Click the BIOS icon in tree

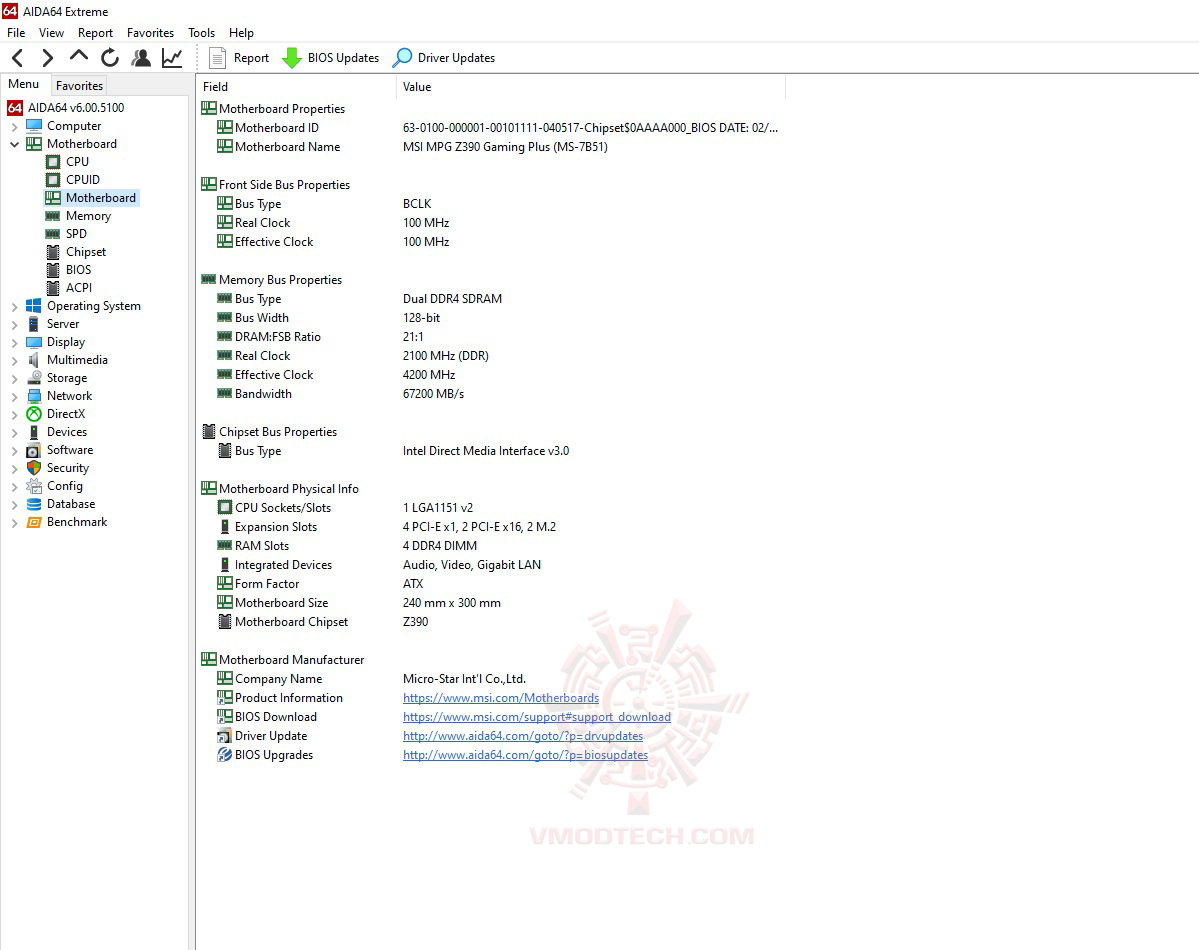pyautogui.click(x=53, y=270)
